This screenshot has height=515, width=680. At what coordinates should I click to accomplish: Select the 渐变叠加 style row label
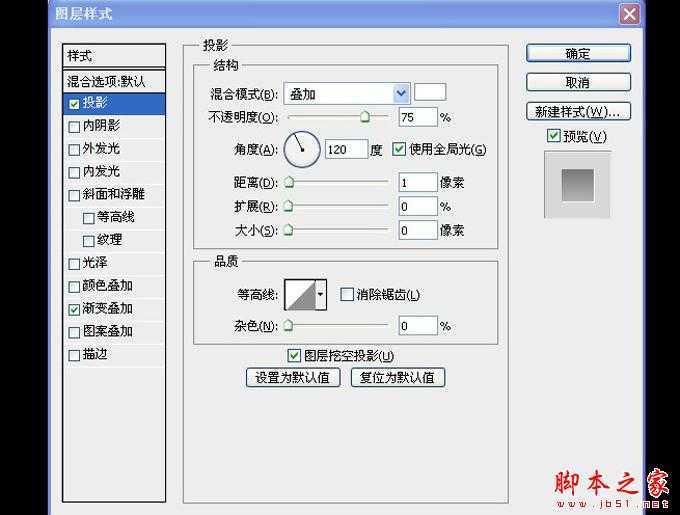pyautogui.click(x=108, y=309)
